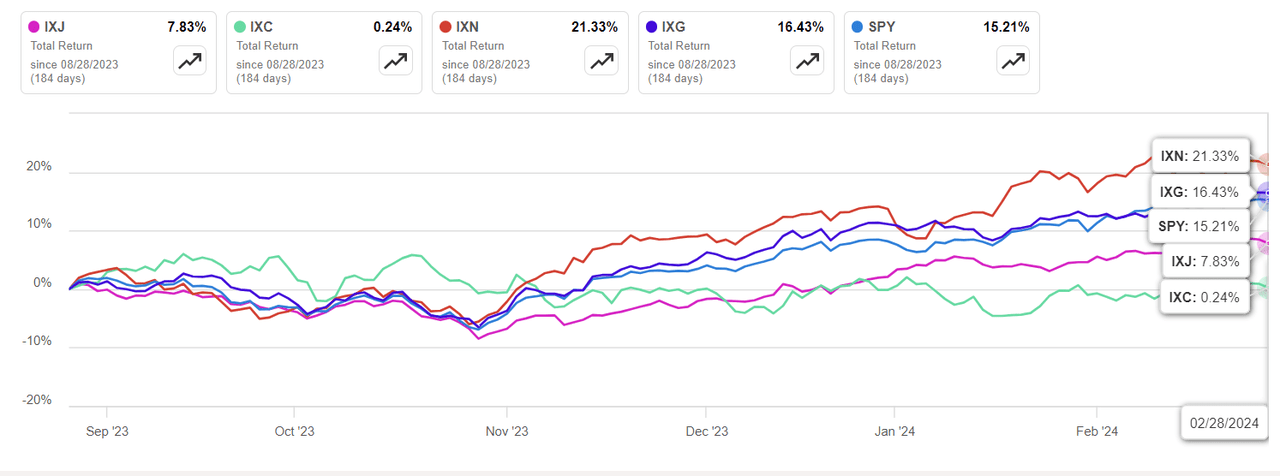The height and width of the screenshot is (476, 1280).
Task: Click the 16.43% return value in IXG card
Action: [x=800, y=27]
